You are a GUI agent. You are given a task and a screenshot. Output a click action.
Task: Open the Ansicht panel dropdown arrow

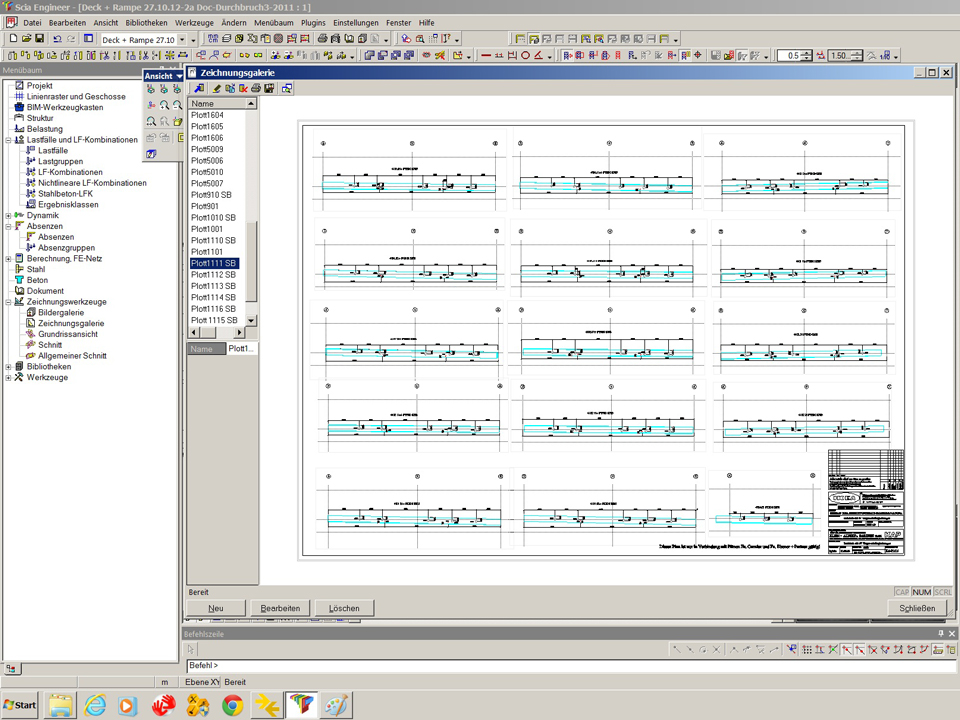coord(179,76)
